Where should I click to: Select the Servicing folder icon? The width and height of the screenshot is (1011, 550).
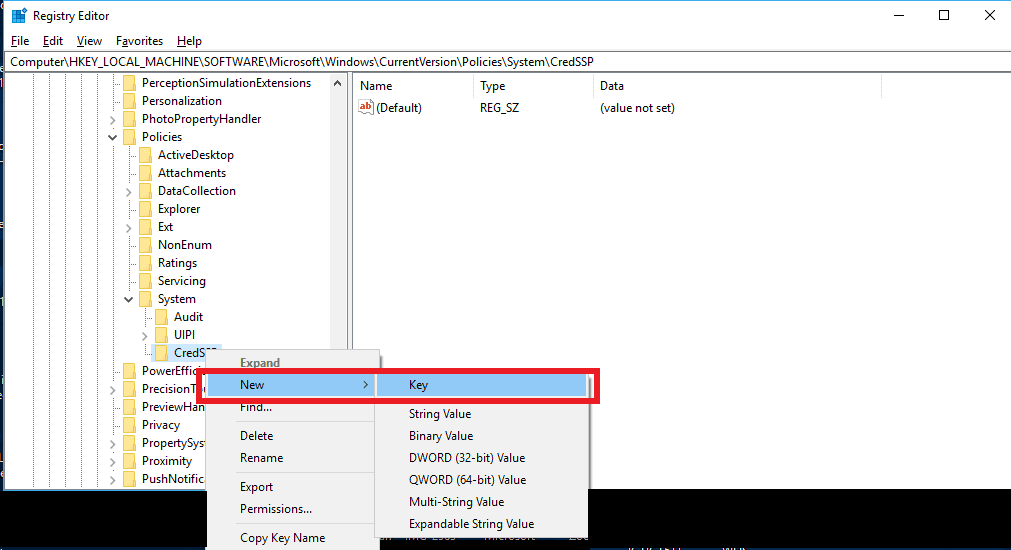click(146, 282)
